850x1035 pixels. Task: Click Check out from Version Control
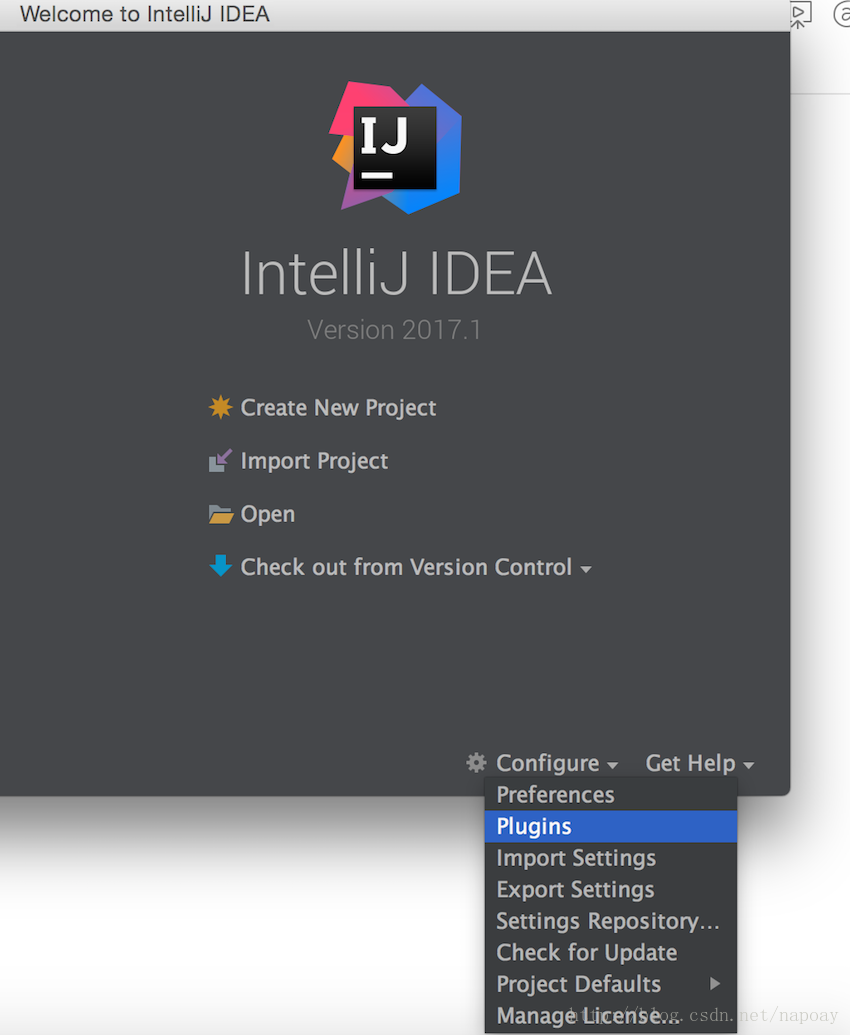(406, 567)
